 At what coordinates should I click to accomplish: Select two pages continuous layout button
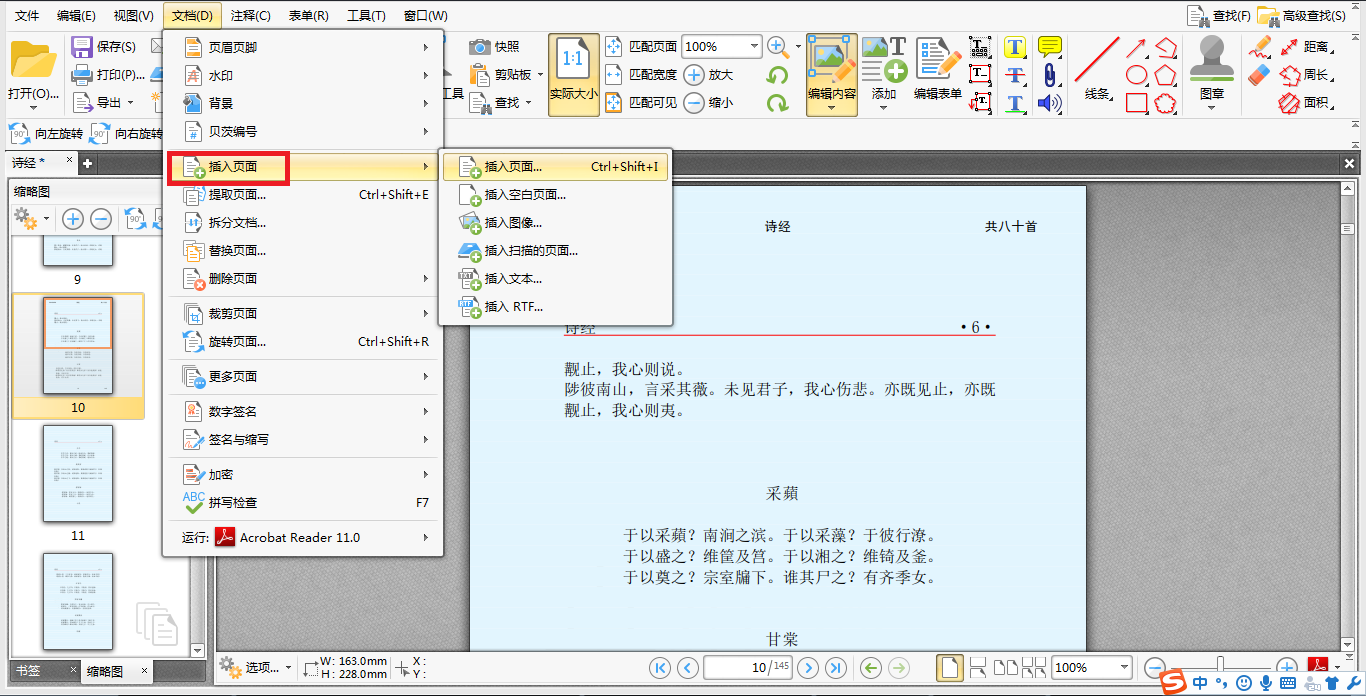(x=1033, y=667)
